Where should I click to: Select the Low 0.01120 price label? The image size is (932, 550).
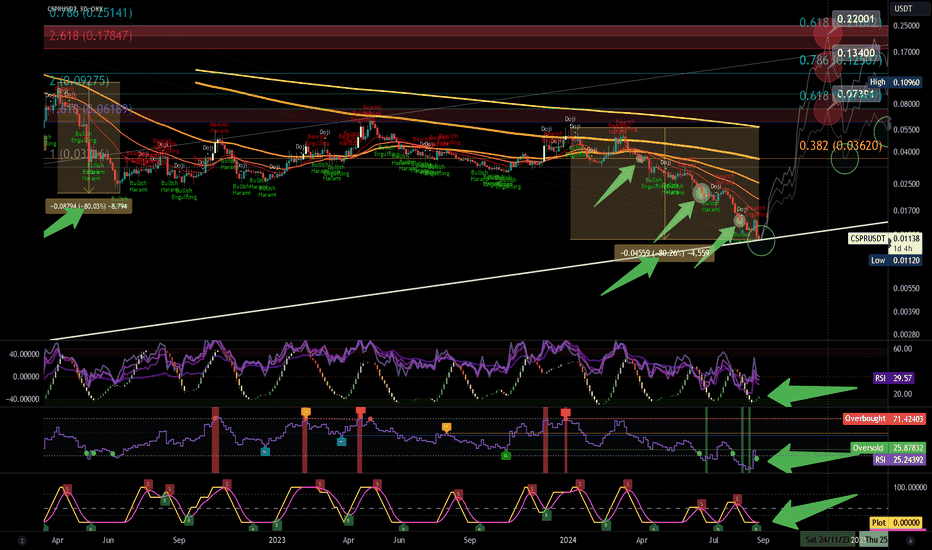(895, 260)
